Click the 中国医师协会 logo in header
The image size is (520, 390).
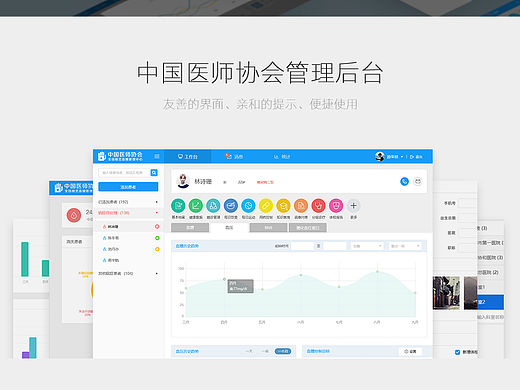click(120, 156)
